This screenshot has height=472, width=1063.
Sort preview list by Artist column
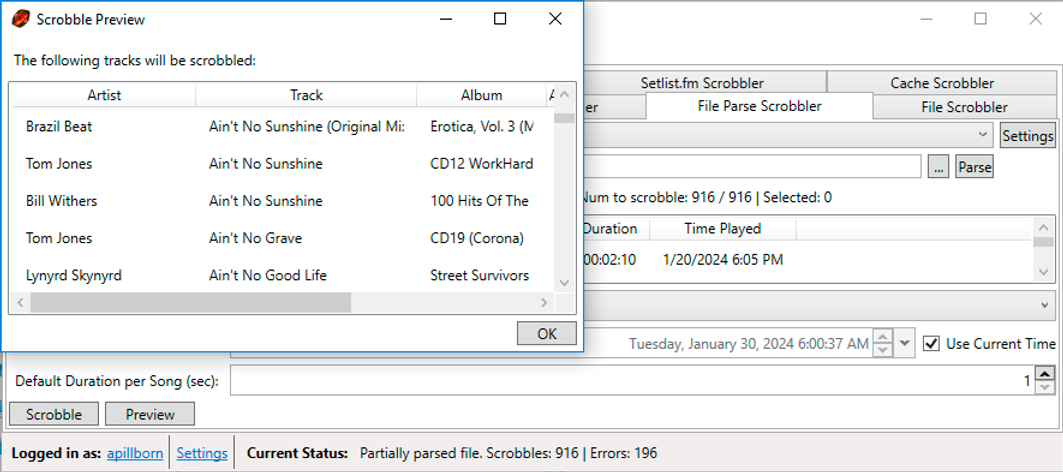click(x=104, y=96)
